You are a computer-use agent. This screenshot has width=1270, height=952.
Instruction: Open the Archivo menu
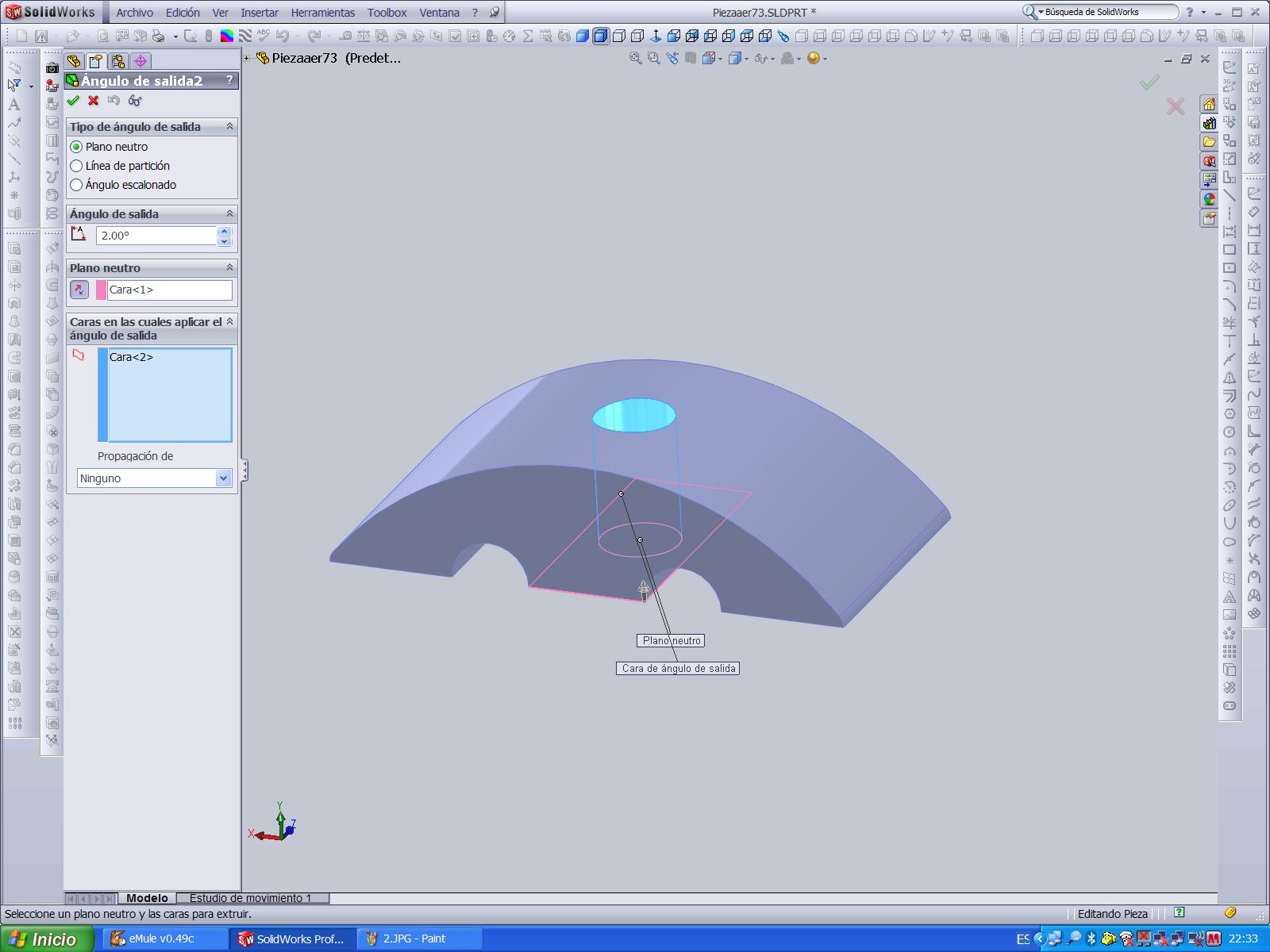coord(135,13)
